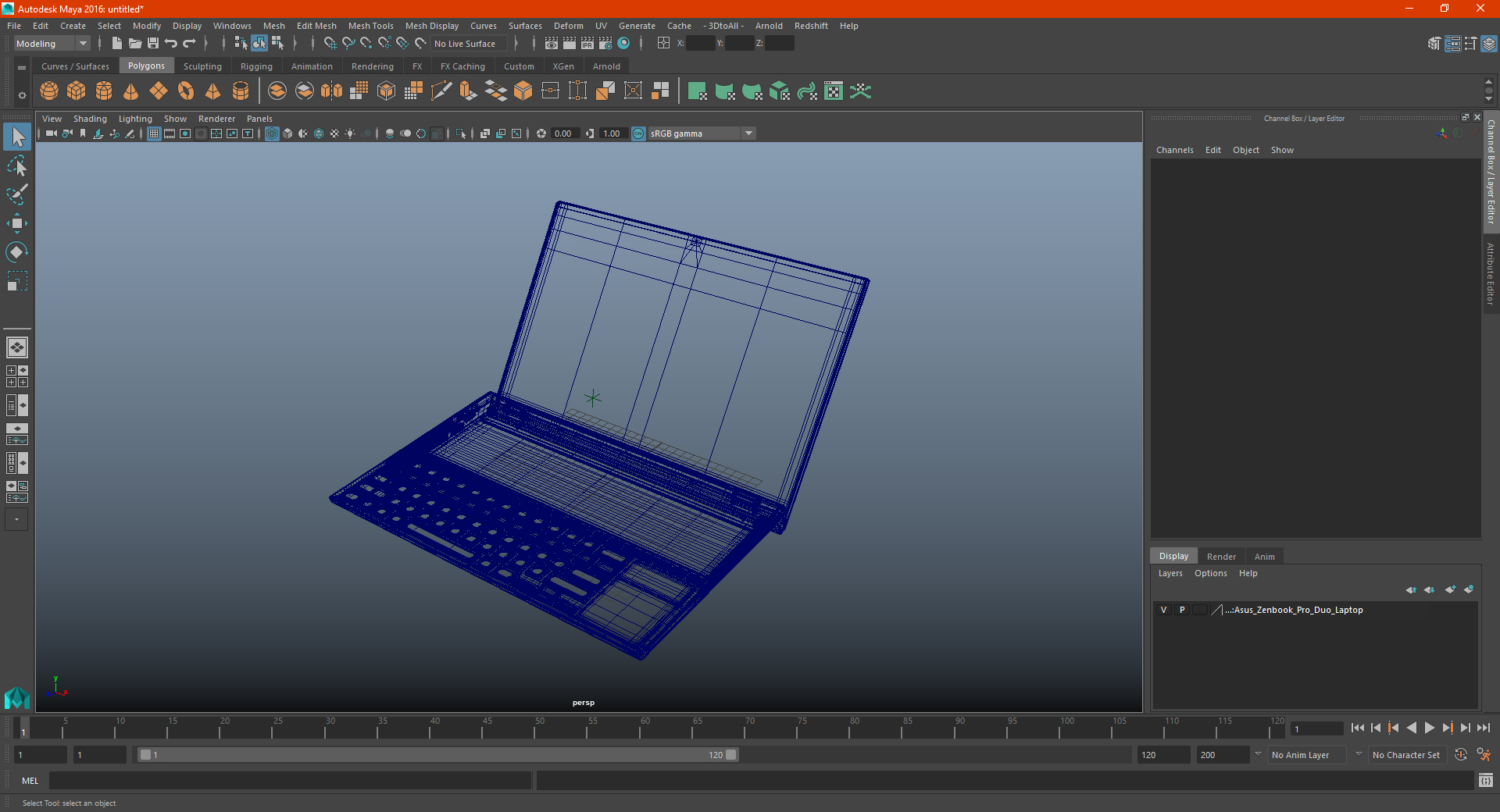Image resolution: width=1500 pixels, height=812 pixels.
Task: Expand the shelf tab menu icon
Action: coord(22,68)
